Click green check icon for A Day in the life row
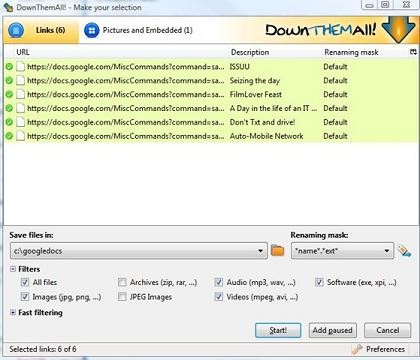The height and width of the screenshot is (360, 420). 9,108
